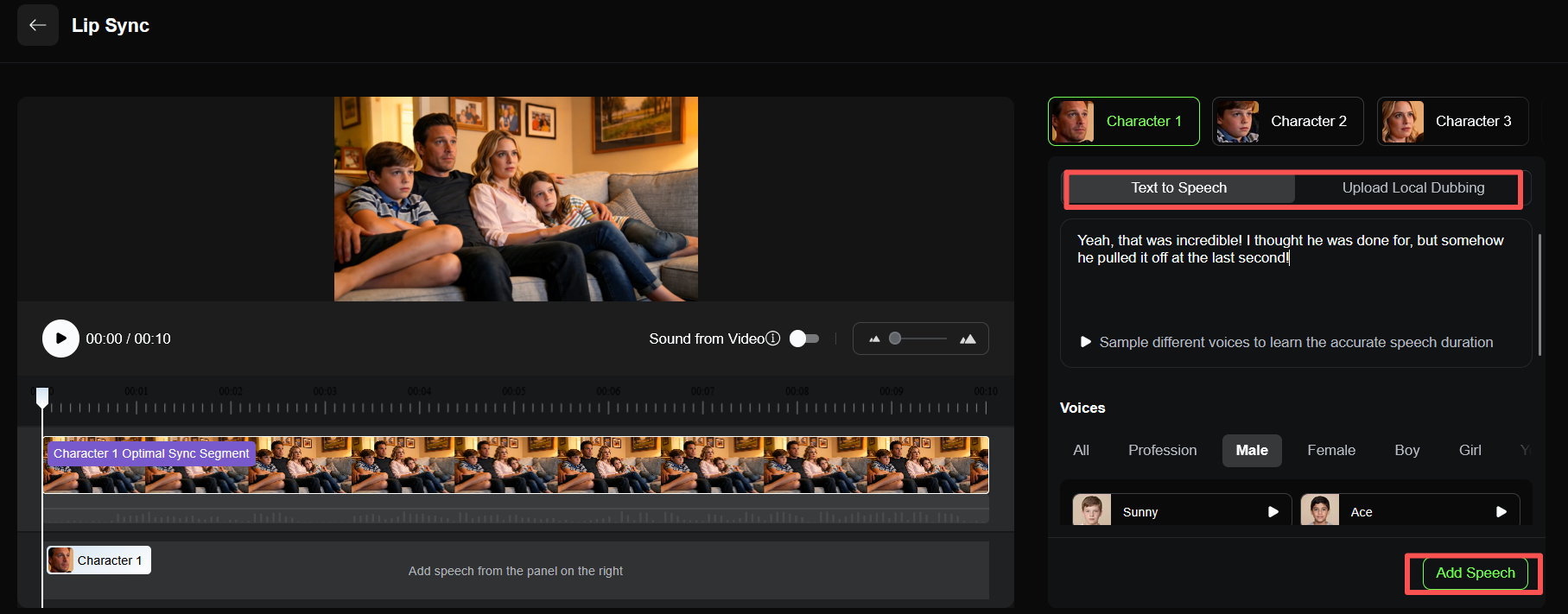This screenshot has height=614, width=1568.
Task: Click the Sunny voice avatar
Action: 1092,510
